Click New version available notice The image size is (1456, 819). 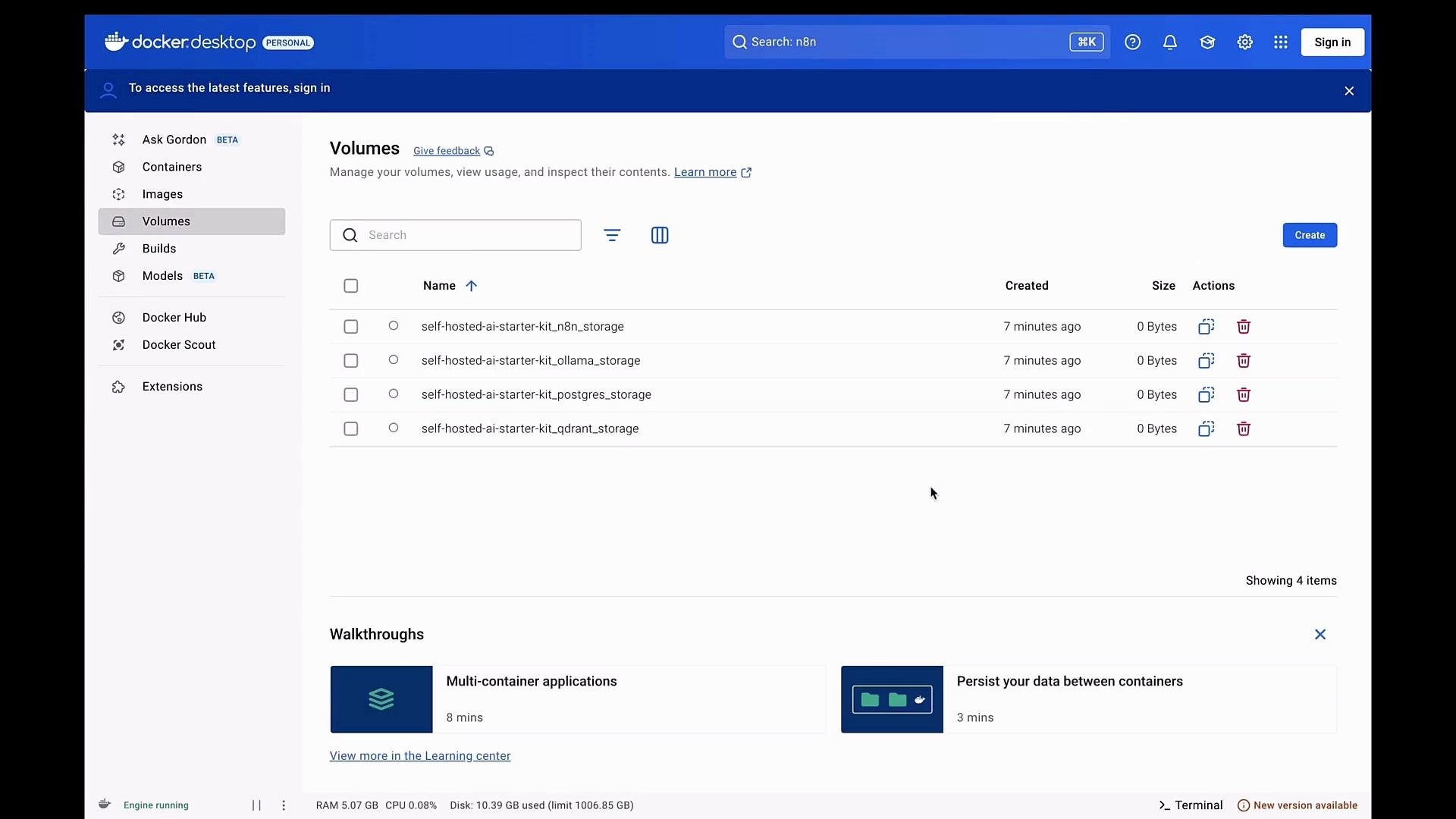click(x=1298, y=805)
